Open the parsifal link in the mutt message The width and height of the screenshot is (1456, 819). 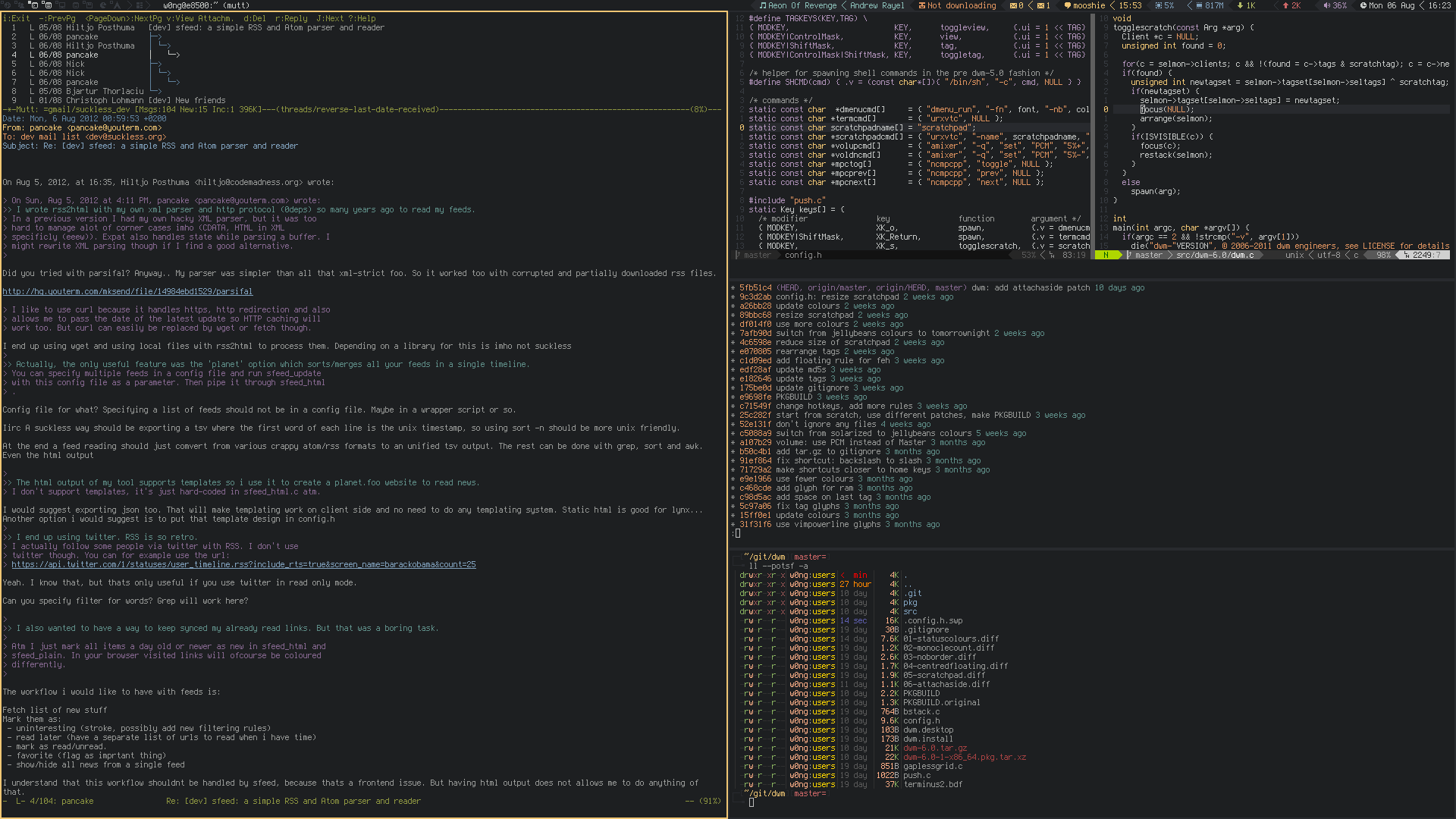(129, 291)
